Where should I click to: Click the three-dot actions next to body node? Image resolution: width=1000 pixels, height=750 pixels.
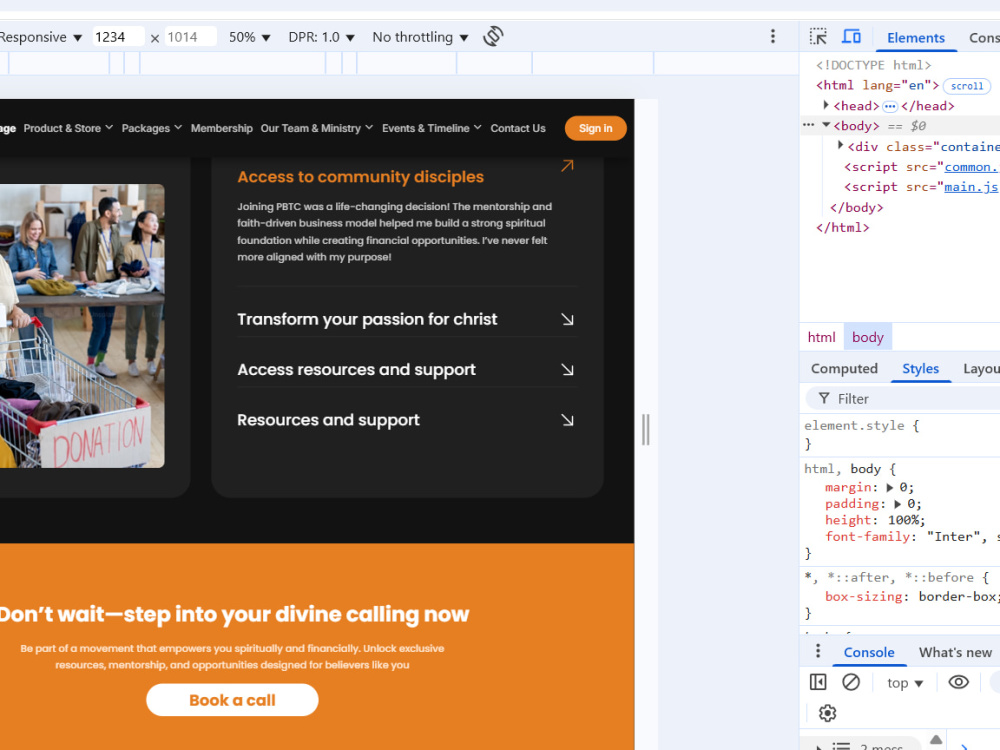(x=808, y=125)
